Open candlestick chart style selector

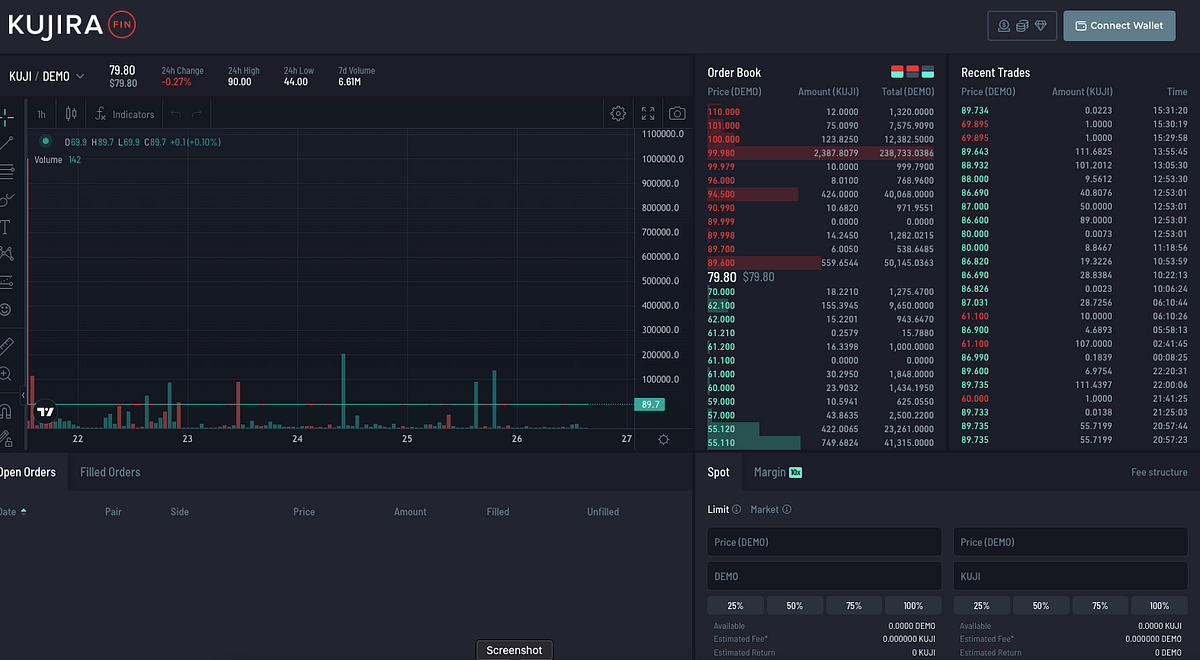coord(71,114)
